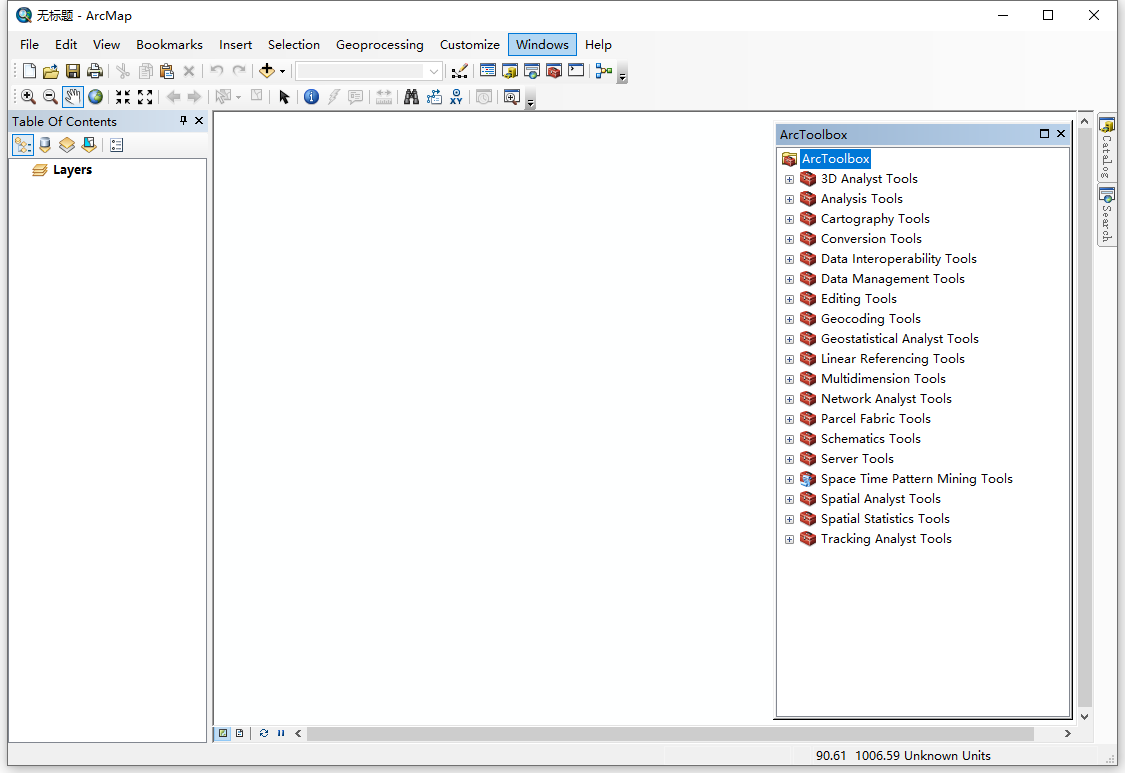Open an existing map file
The width and height of the screenshot is (1125, 773).
(x=50, y=71)
